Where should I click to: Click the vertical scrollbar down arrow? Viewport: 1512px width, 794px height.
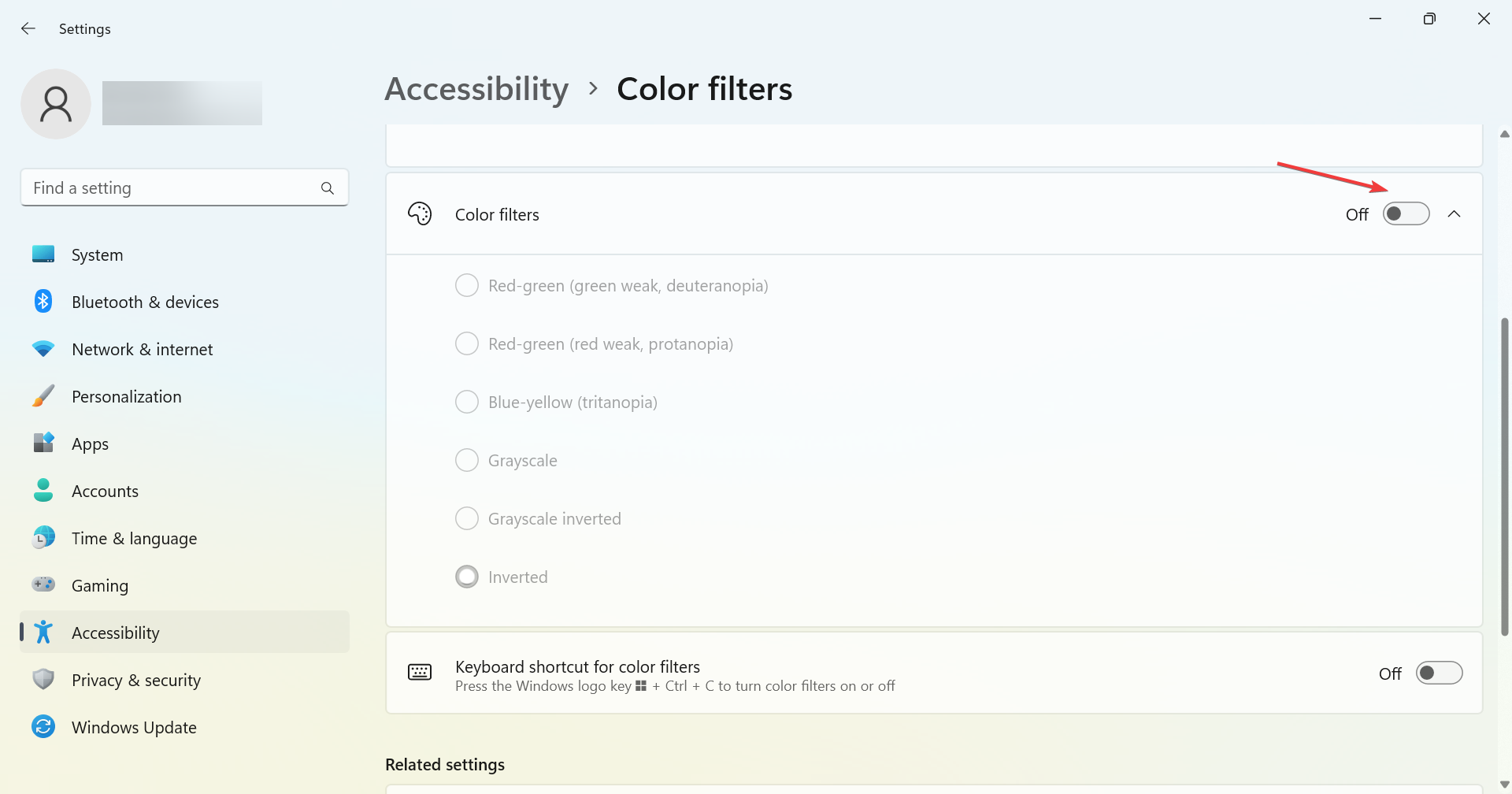(x=1505, y=785)
